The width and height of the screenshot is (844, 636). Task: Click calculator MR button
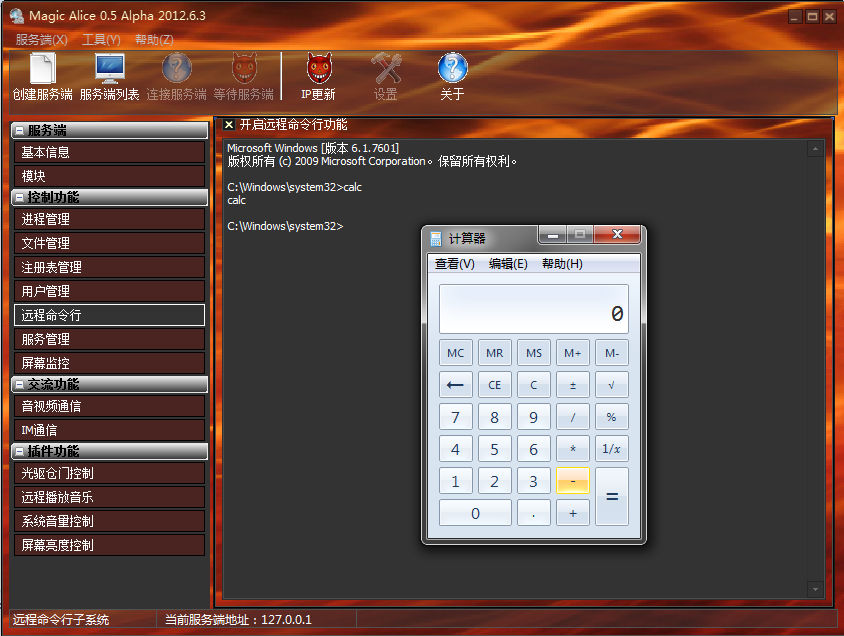pos(495,353)
